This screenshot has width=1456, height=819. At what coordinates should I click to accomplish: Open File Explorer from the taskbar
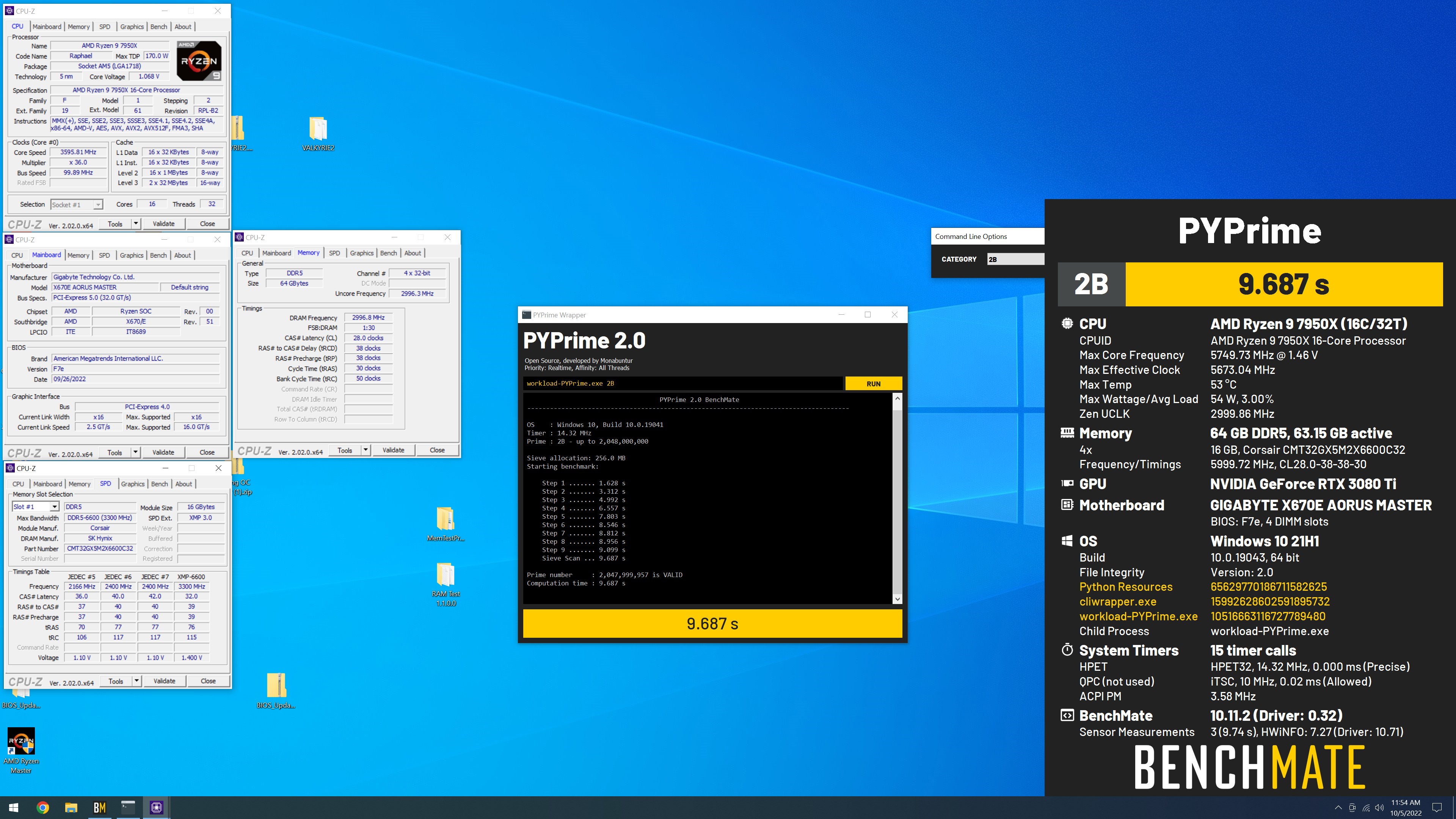[71, 808]
